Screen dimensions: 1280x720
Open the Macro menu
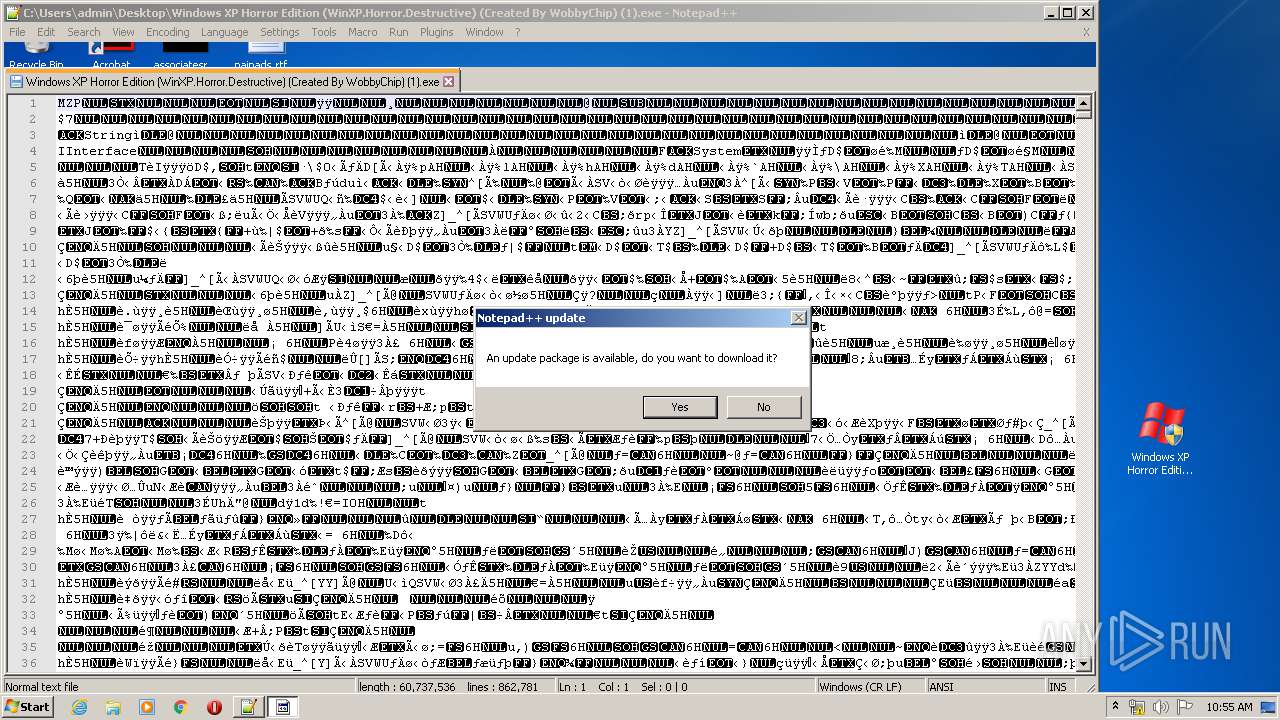click(363, 32)
